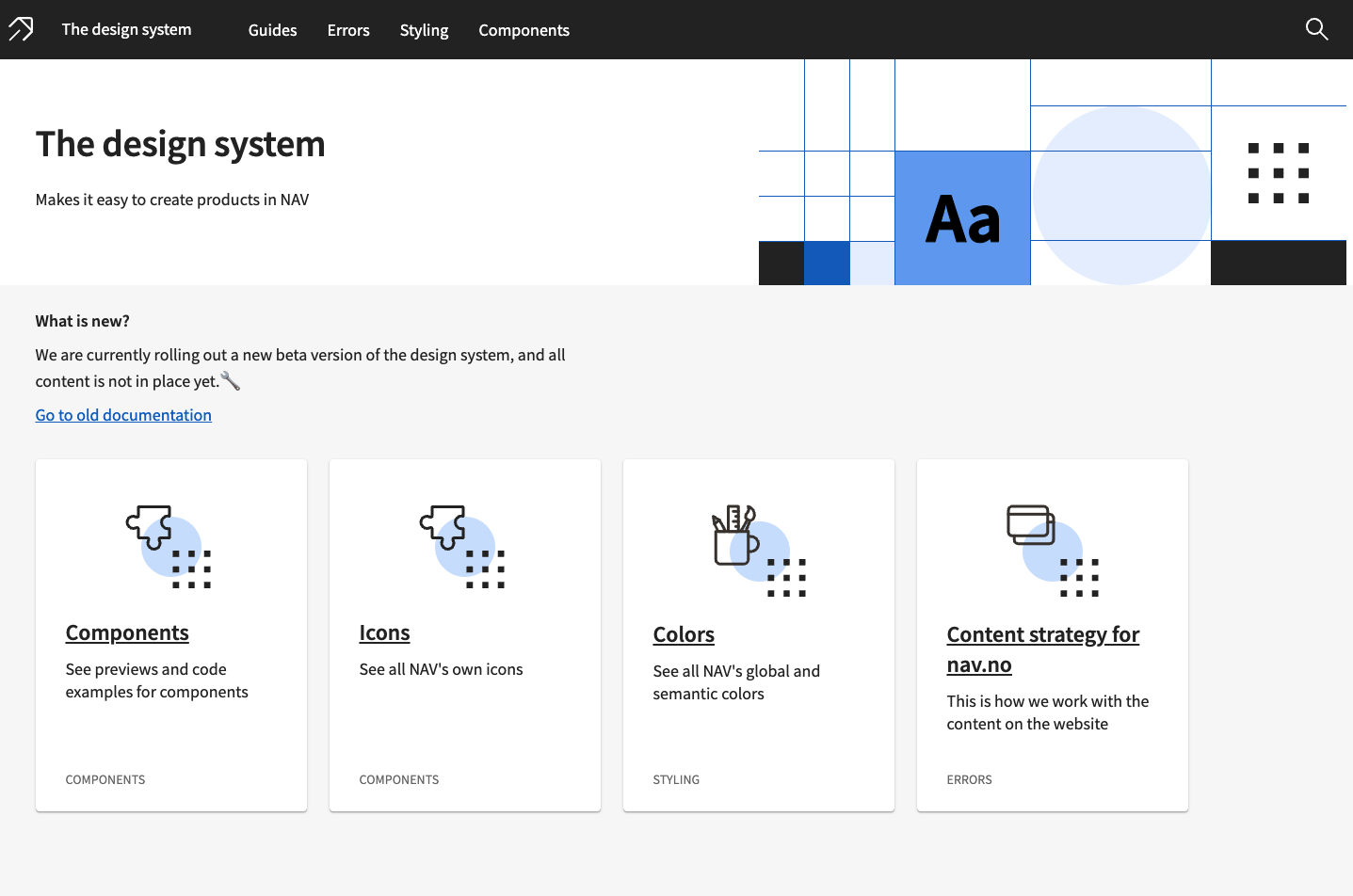
Task: Follow 'Go to old documentation' link
Action: 123,415
